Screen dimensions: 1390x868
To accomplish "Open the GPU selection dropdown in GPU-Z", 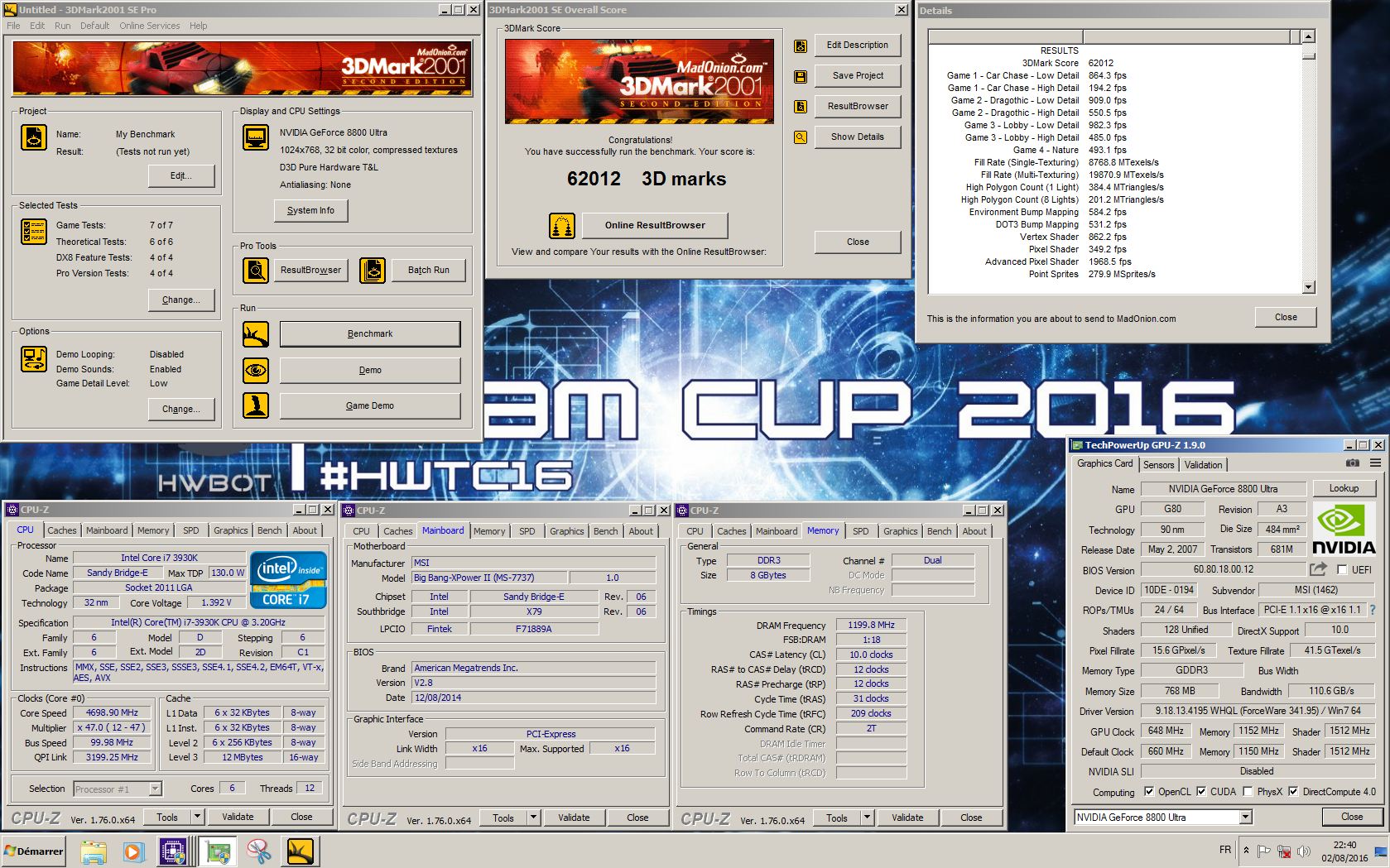I will pos(1245,817).
